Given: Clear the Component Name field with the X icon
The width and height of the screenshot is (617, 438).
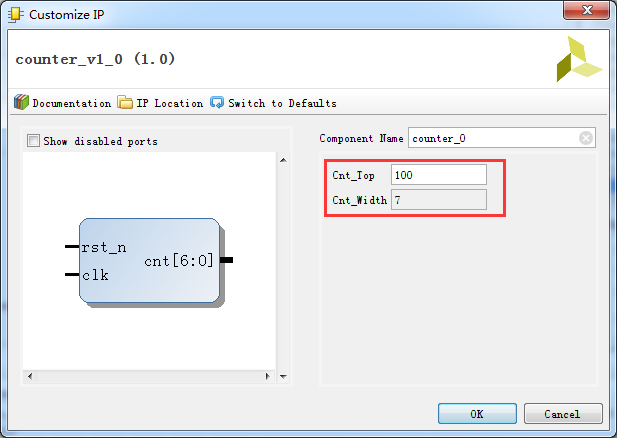Looking at the screenshot, I should pos(586,138).
